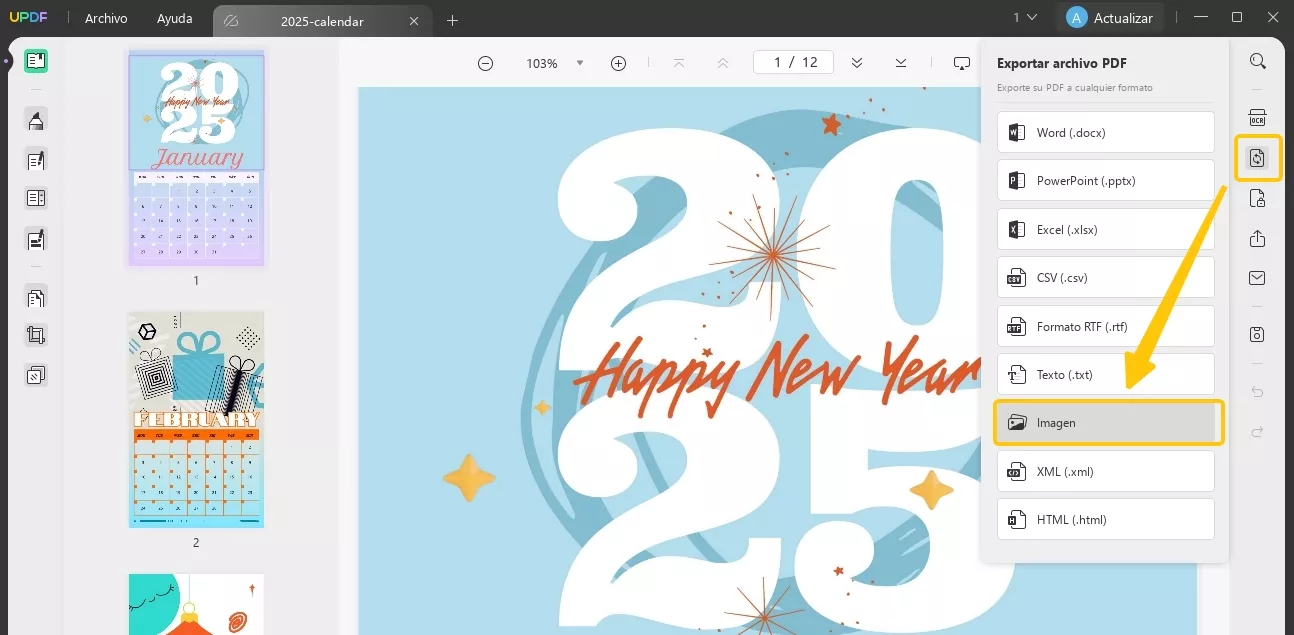This screenshot has height=635, width=1294.
Task: Click the UPDF logo
Action: tap(28, 18)
